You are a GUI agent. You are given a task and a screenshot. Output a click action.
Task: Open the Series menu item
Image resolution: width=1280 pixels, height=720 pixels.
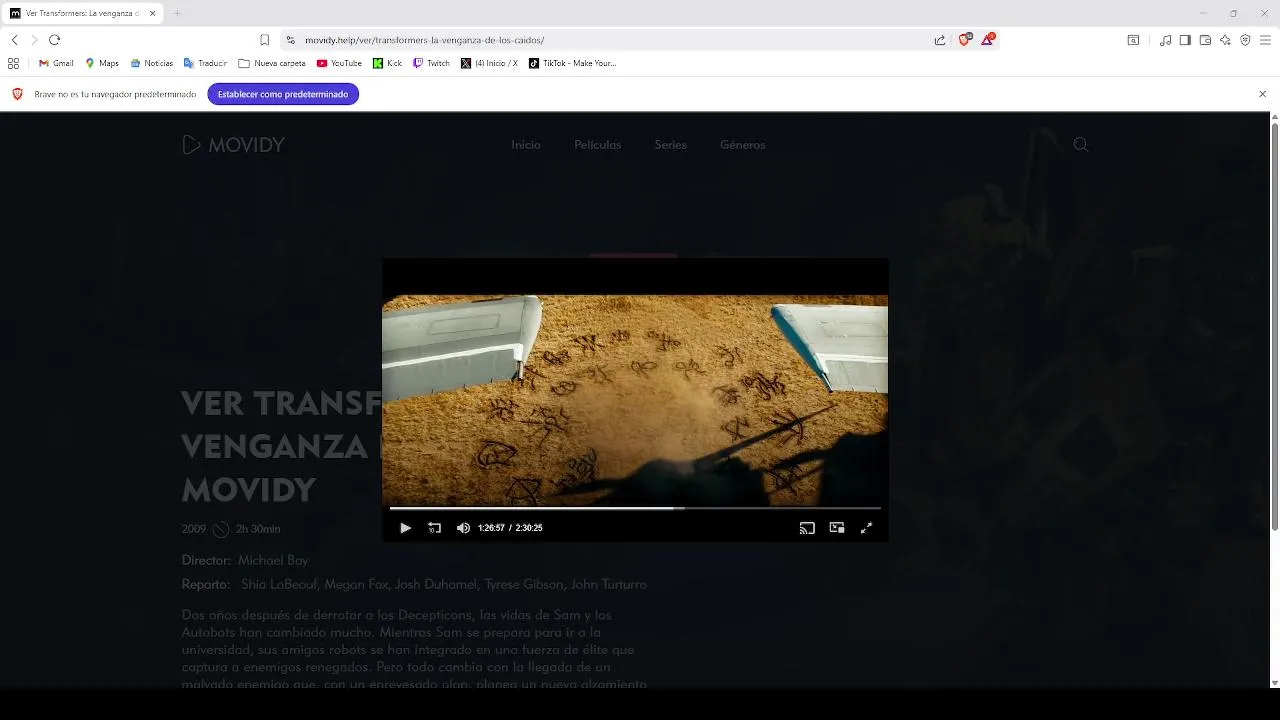tap(670, 145)
